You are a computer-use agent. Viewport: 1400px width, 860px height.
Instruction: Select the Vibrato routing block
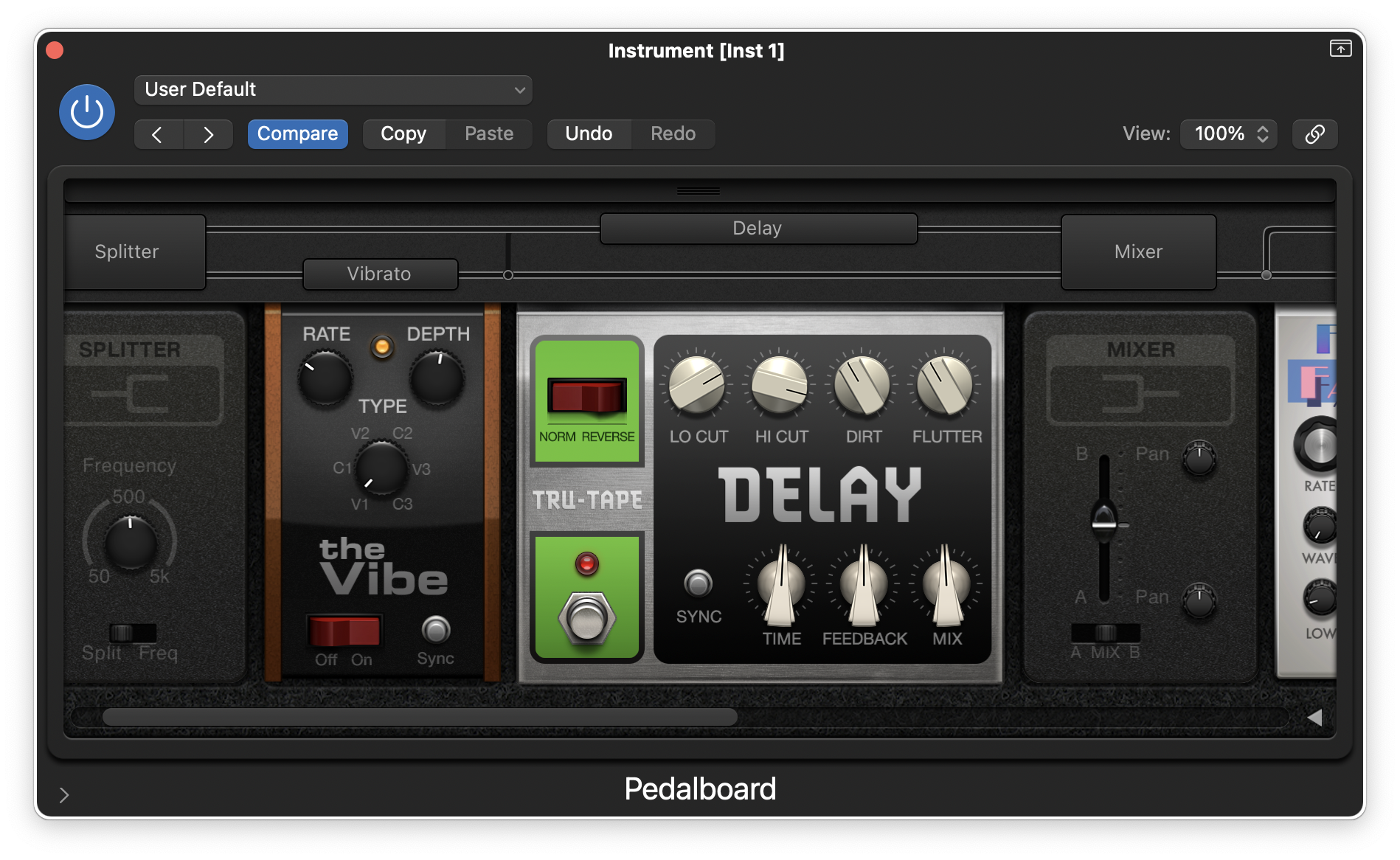(380, 274)
